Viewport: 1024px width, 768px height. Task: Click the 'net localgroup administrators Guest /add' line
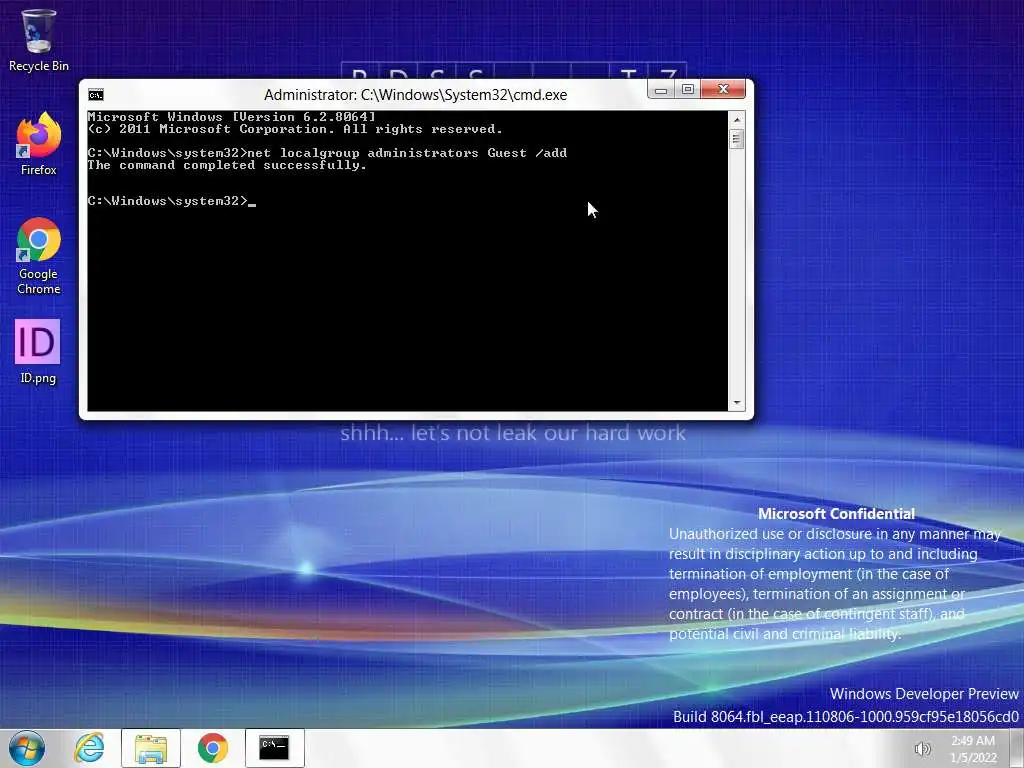(327, 153)
